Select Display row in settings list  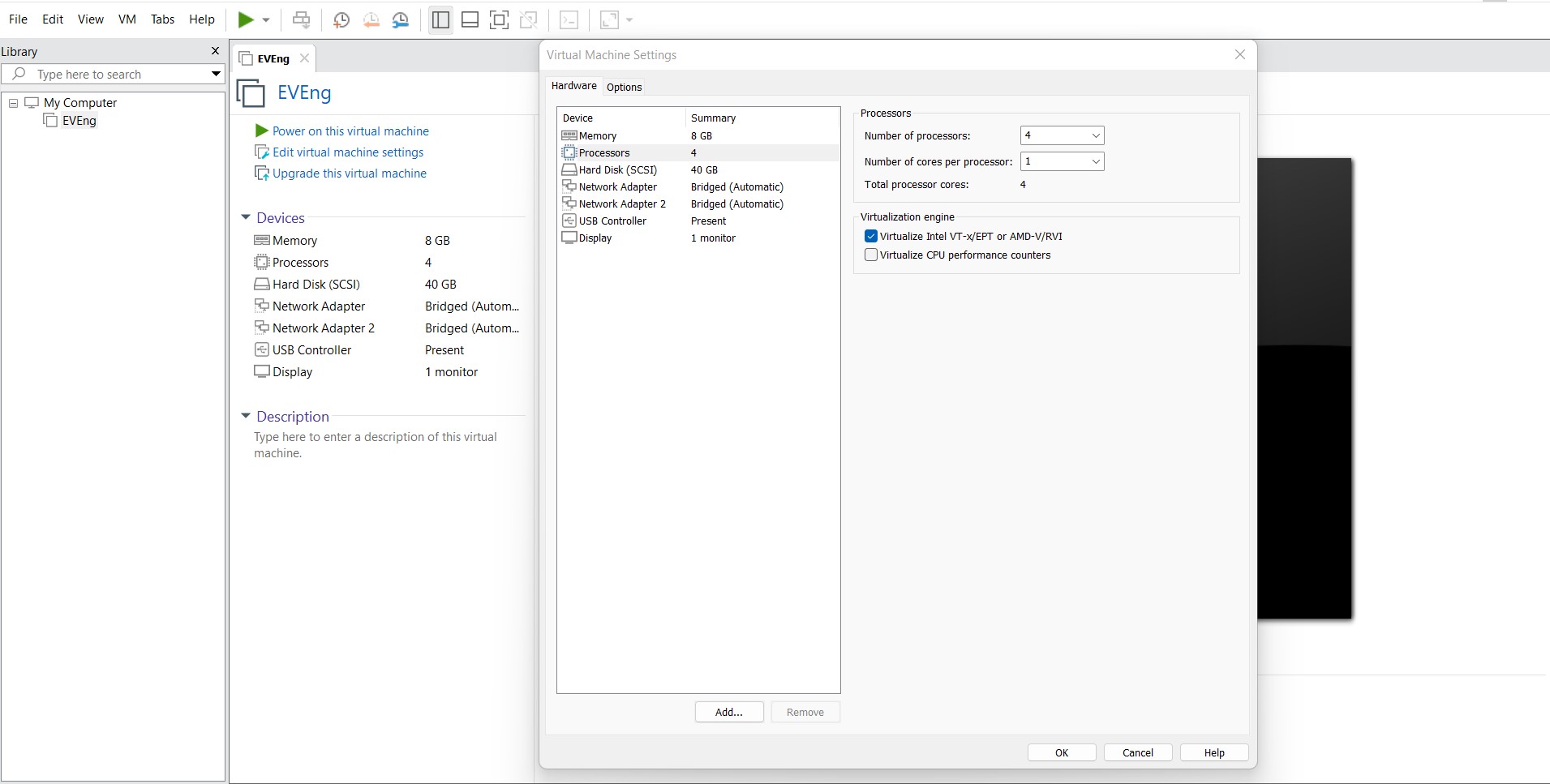point(698,238)
